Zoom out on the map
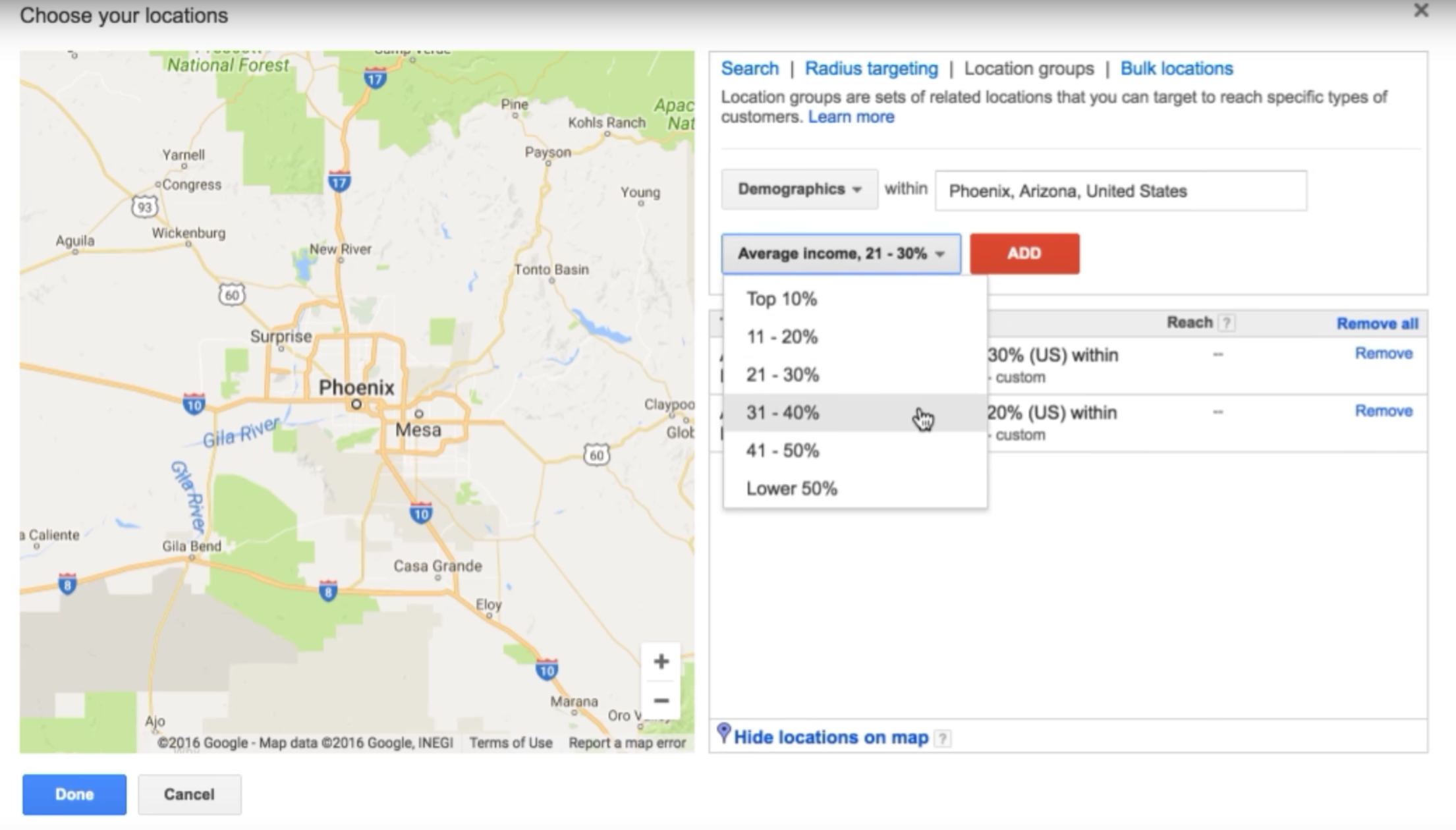The height and width of the screenshot is (830, 1456). tap(661, 700)
